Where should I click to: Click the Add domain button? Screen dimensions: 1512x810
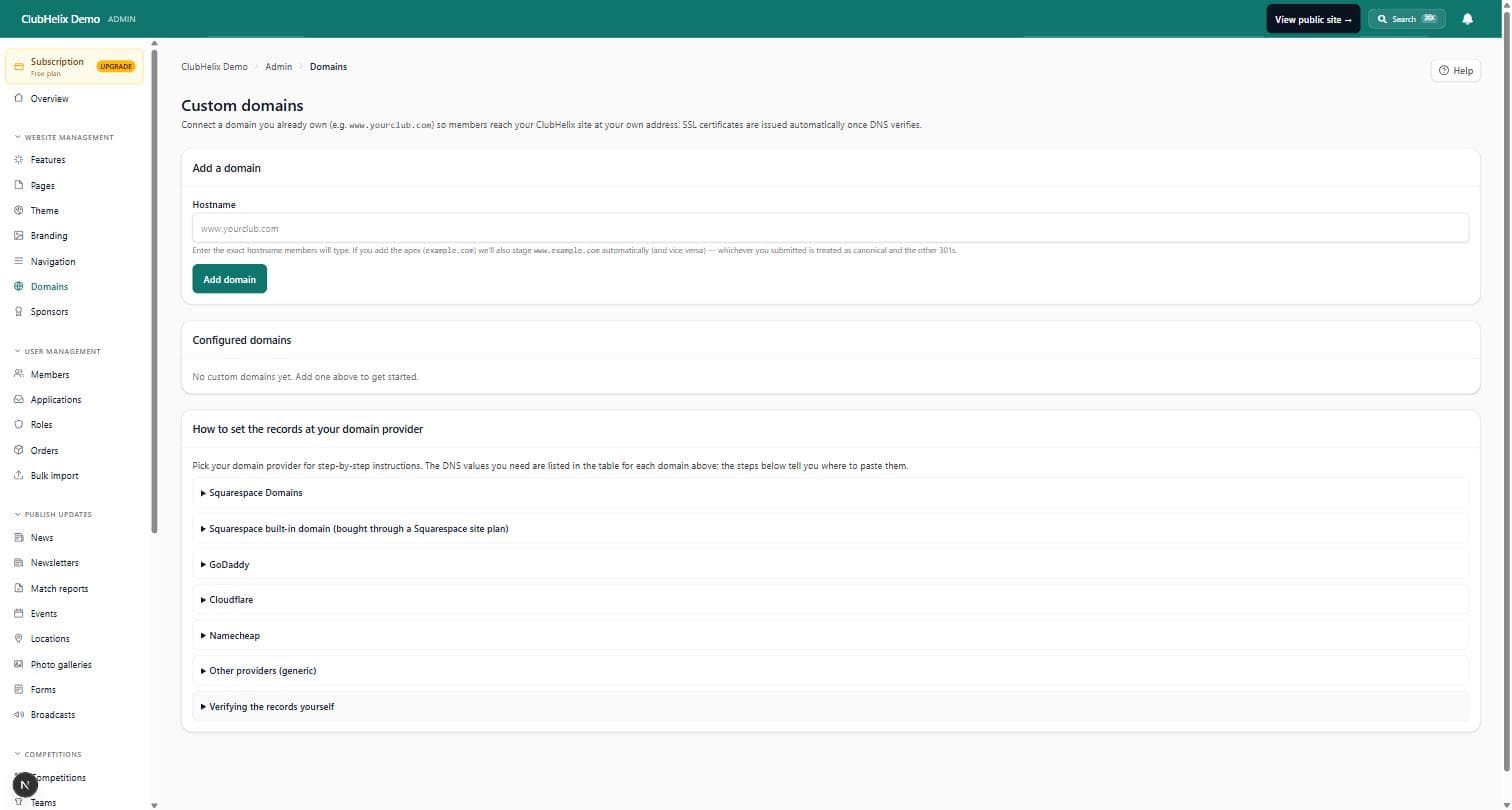229,279
